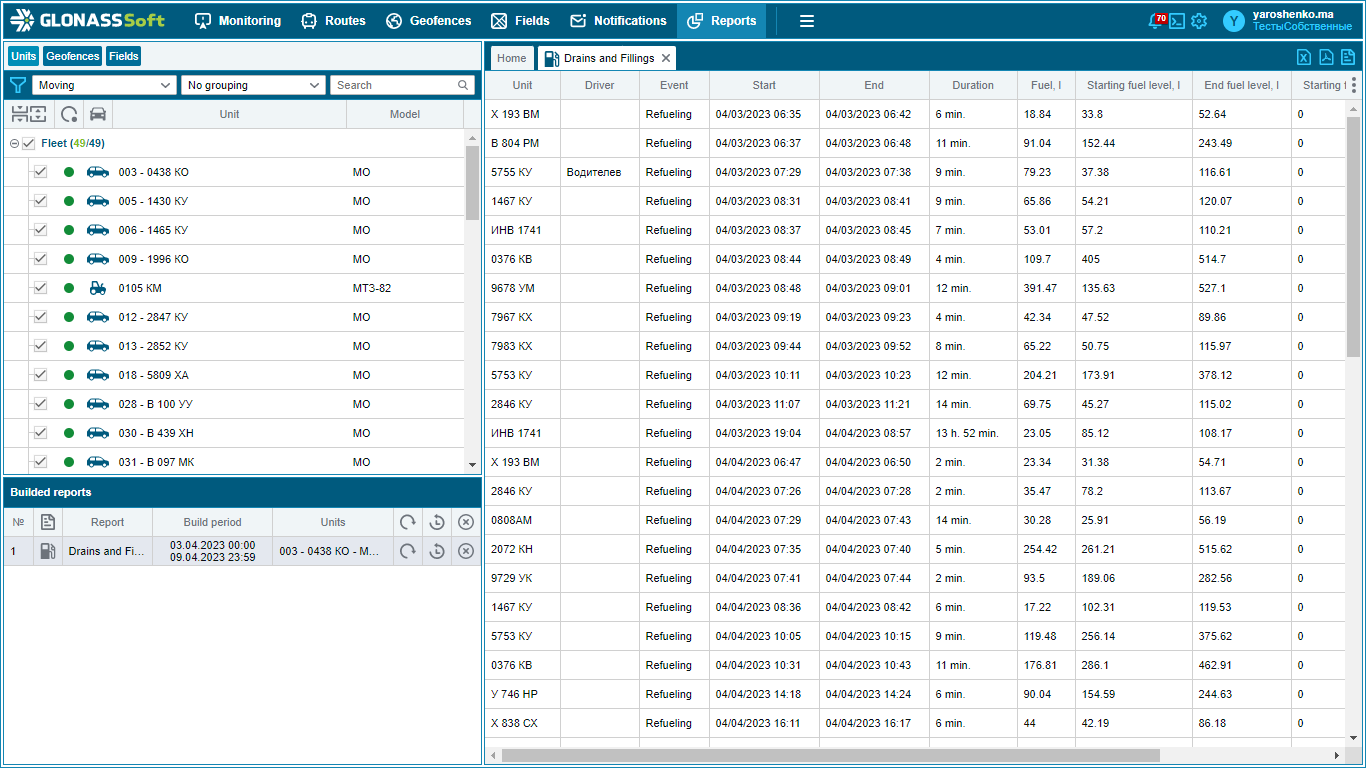
Task: Delete the Drains and Fillings built report
Action: pos(466,551)
